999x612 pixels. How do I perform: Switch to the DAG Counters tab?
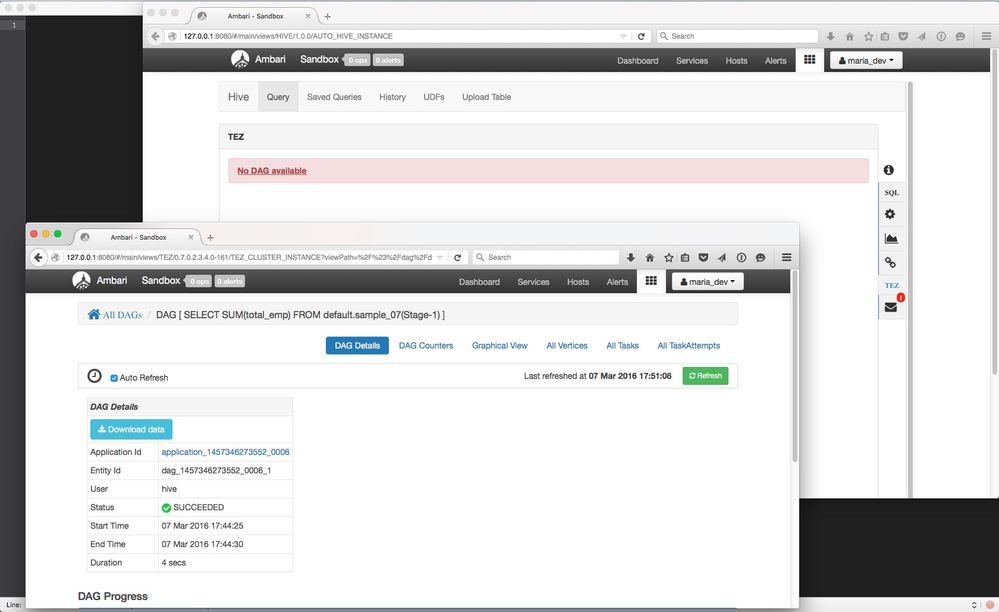point(426,345)
